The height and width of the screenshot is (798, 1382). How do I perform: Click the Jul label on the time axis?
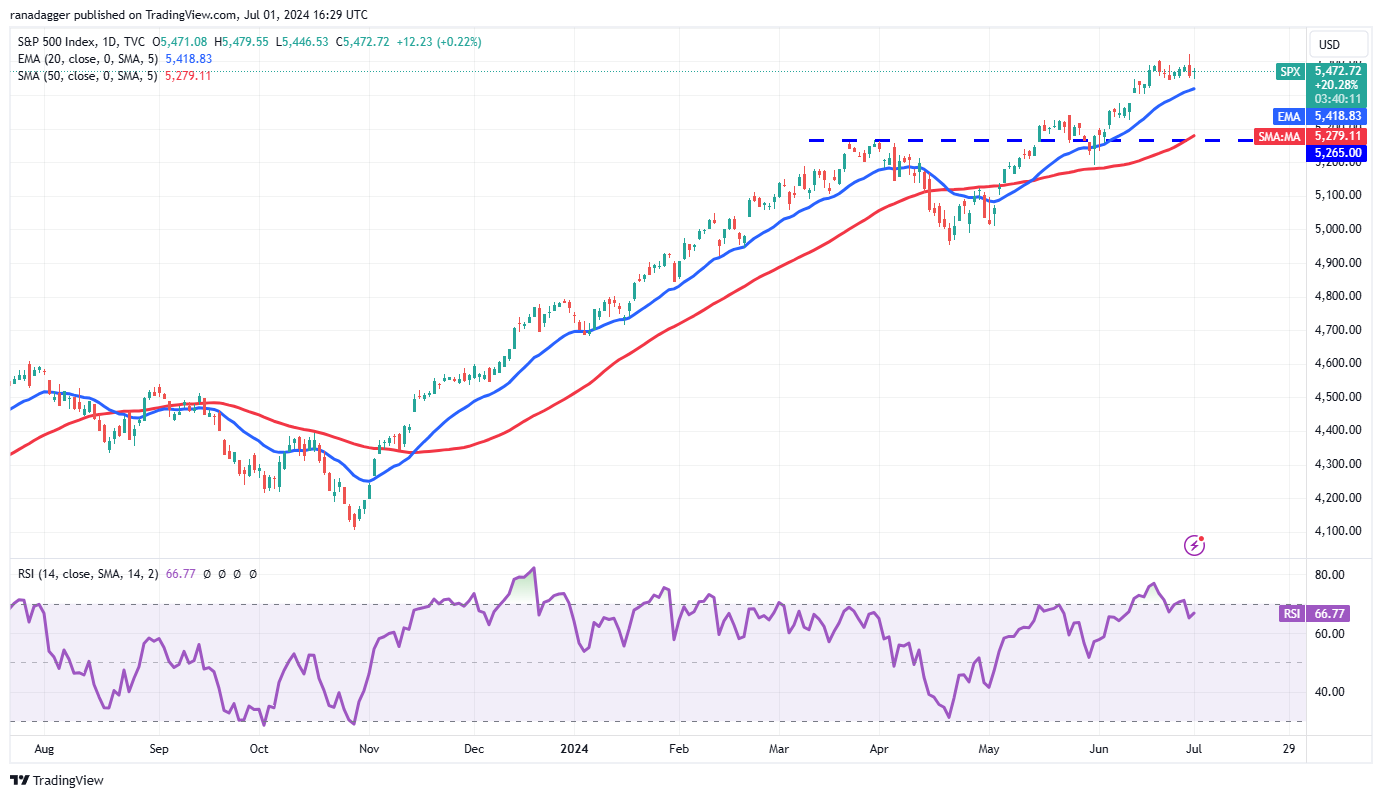[1194, 748]
